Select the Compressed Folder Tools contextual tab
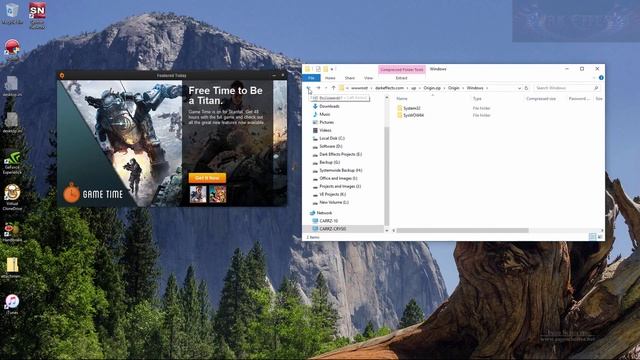The width and height of the screenshot is (640, 360). click(402, 70)
